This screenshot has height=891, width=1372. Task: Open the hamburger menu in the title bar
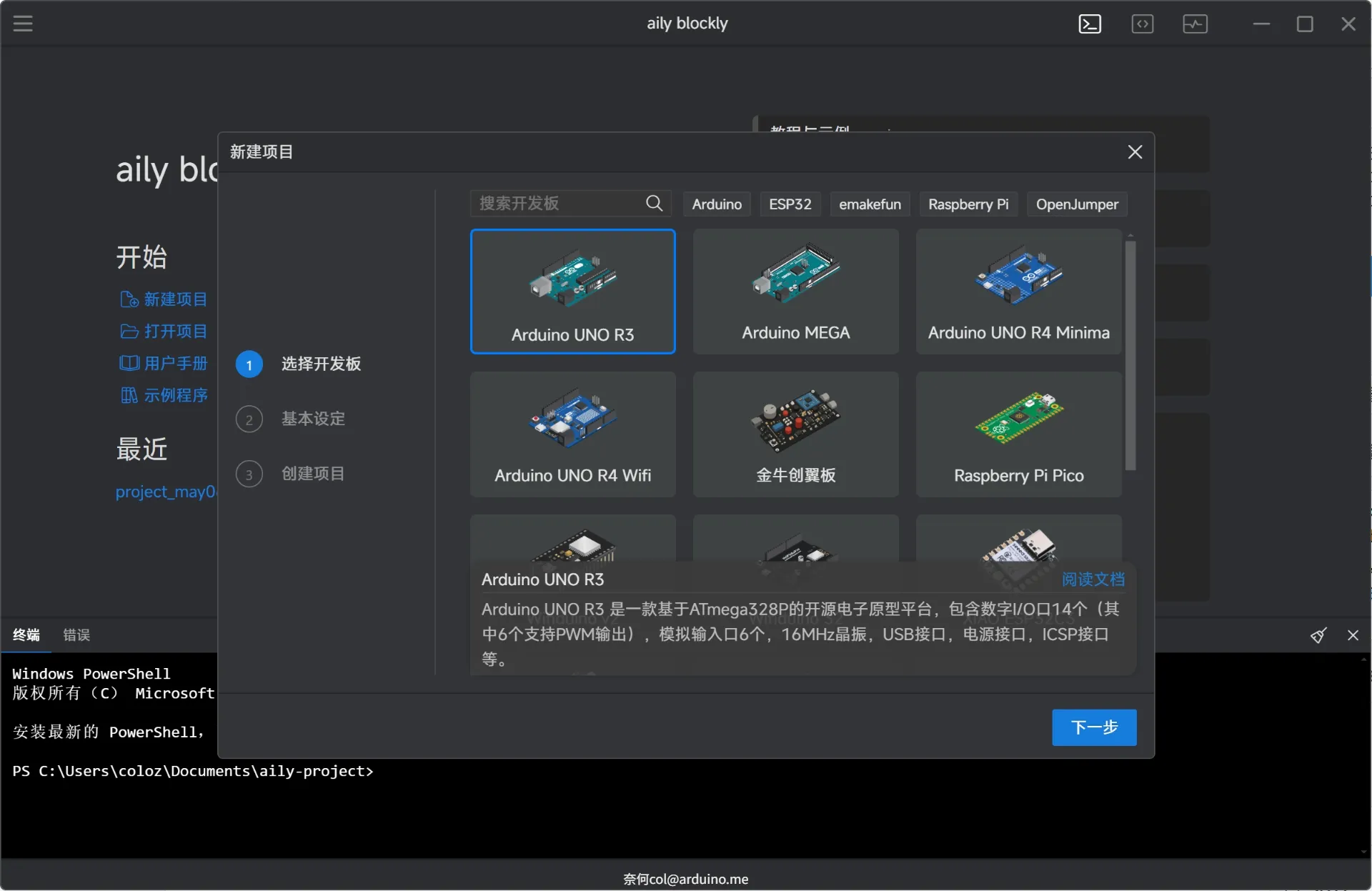22,23
